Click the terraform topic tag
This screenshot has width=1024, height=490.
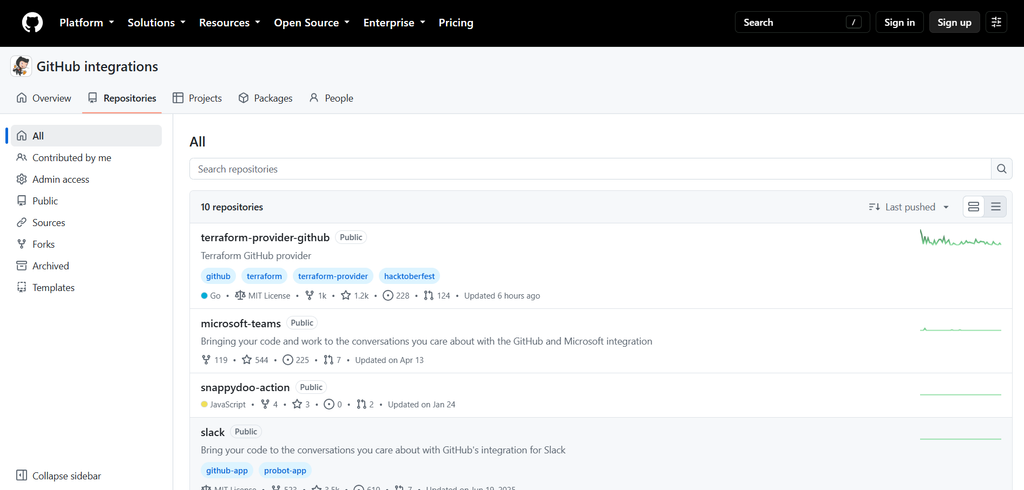coord(264,276)
